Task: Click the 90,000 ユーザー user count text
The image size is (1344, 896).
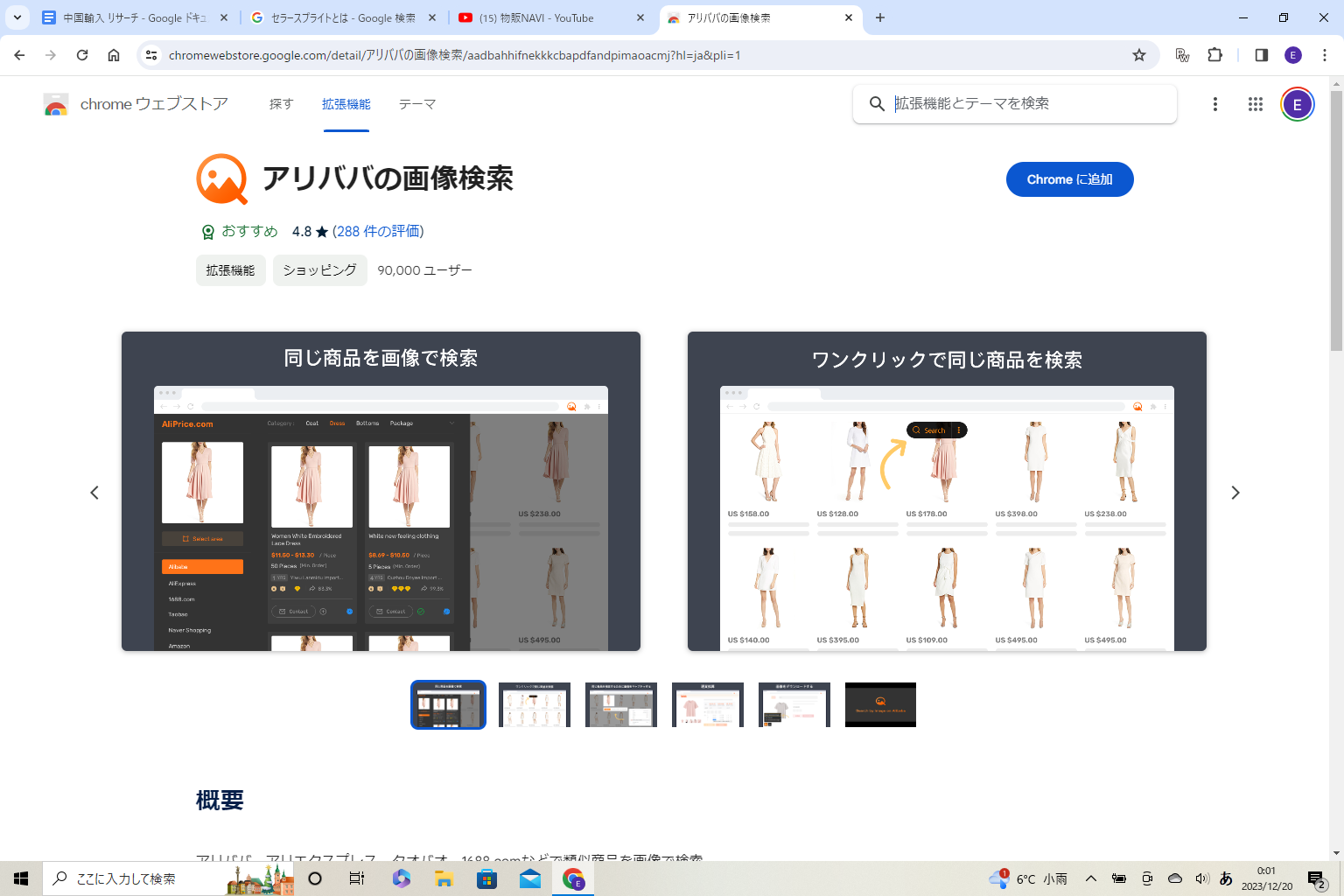Action: [425, 270]
